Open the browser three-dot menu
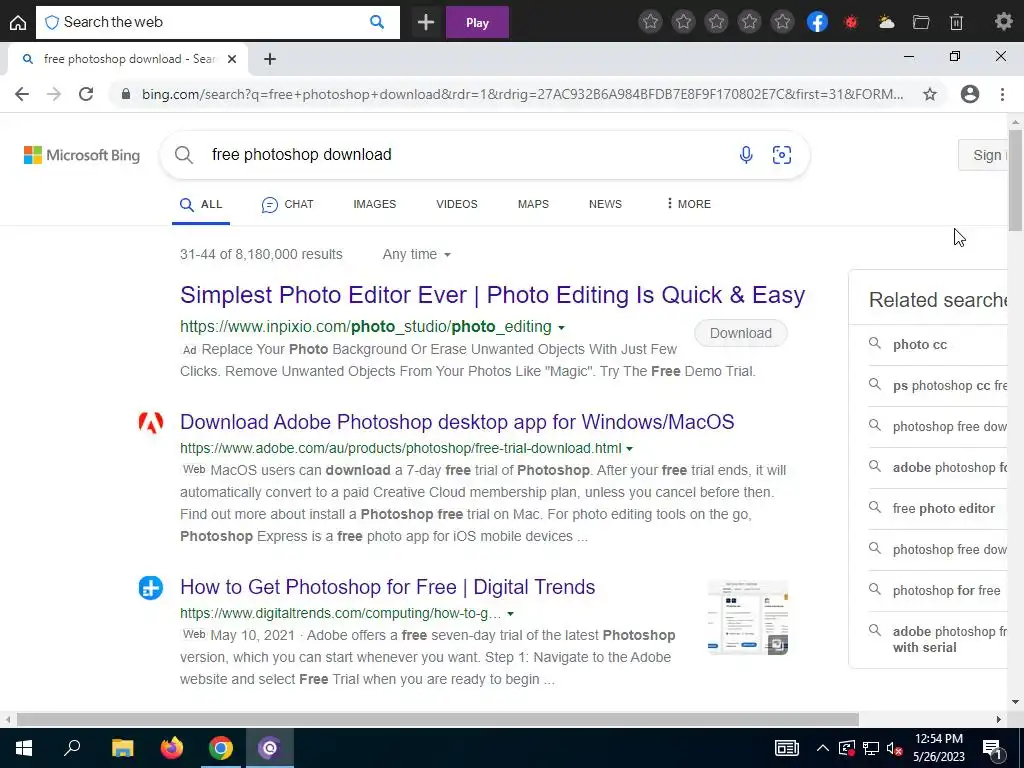Viewport: 1024px width, 768px height. [1002, 94]
